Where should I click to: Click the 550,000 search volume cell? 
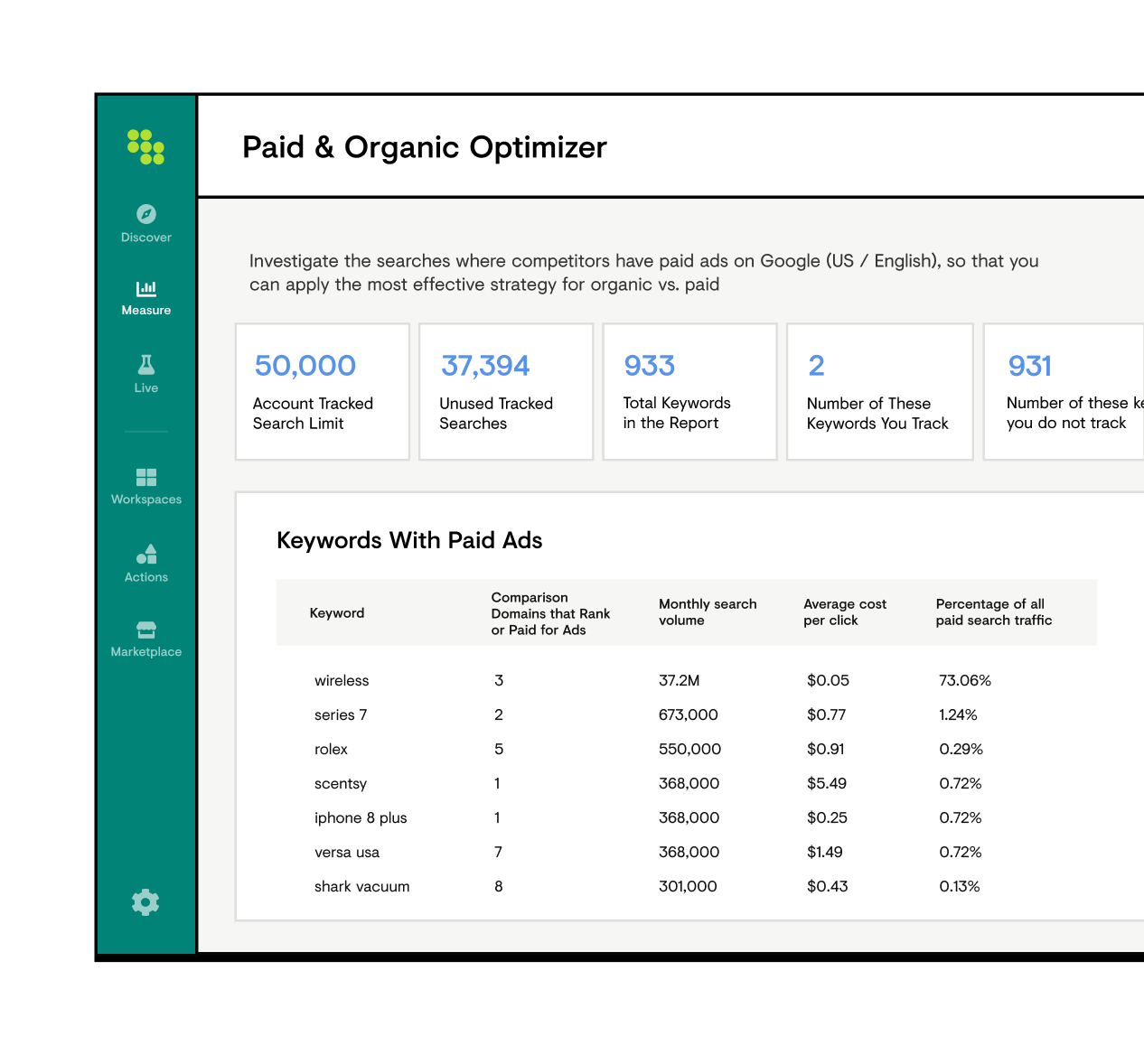coord(689,749)
